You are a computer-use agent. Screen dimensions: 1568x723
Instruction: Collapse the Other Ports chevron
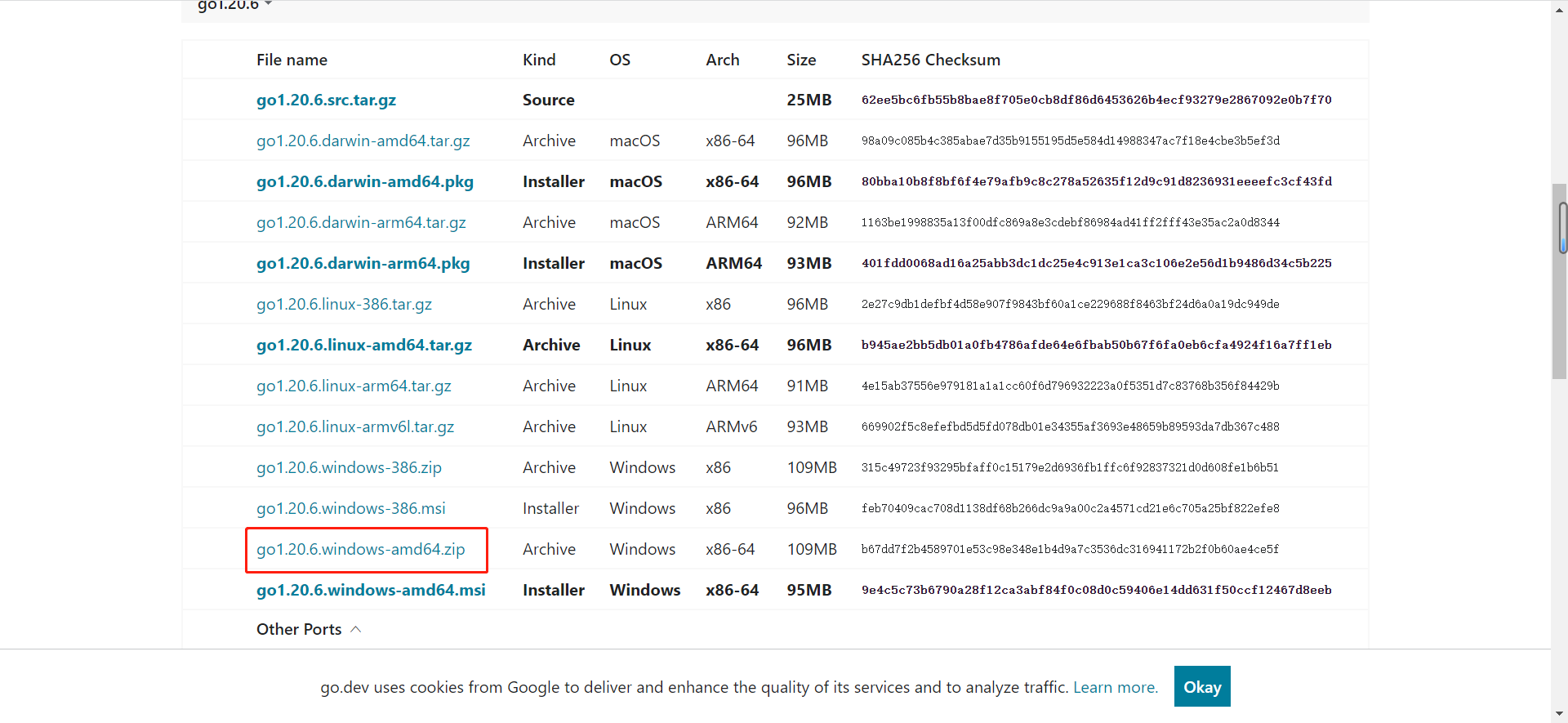tap(355, 629)
